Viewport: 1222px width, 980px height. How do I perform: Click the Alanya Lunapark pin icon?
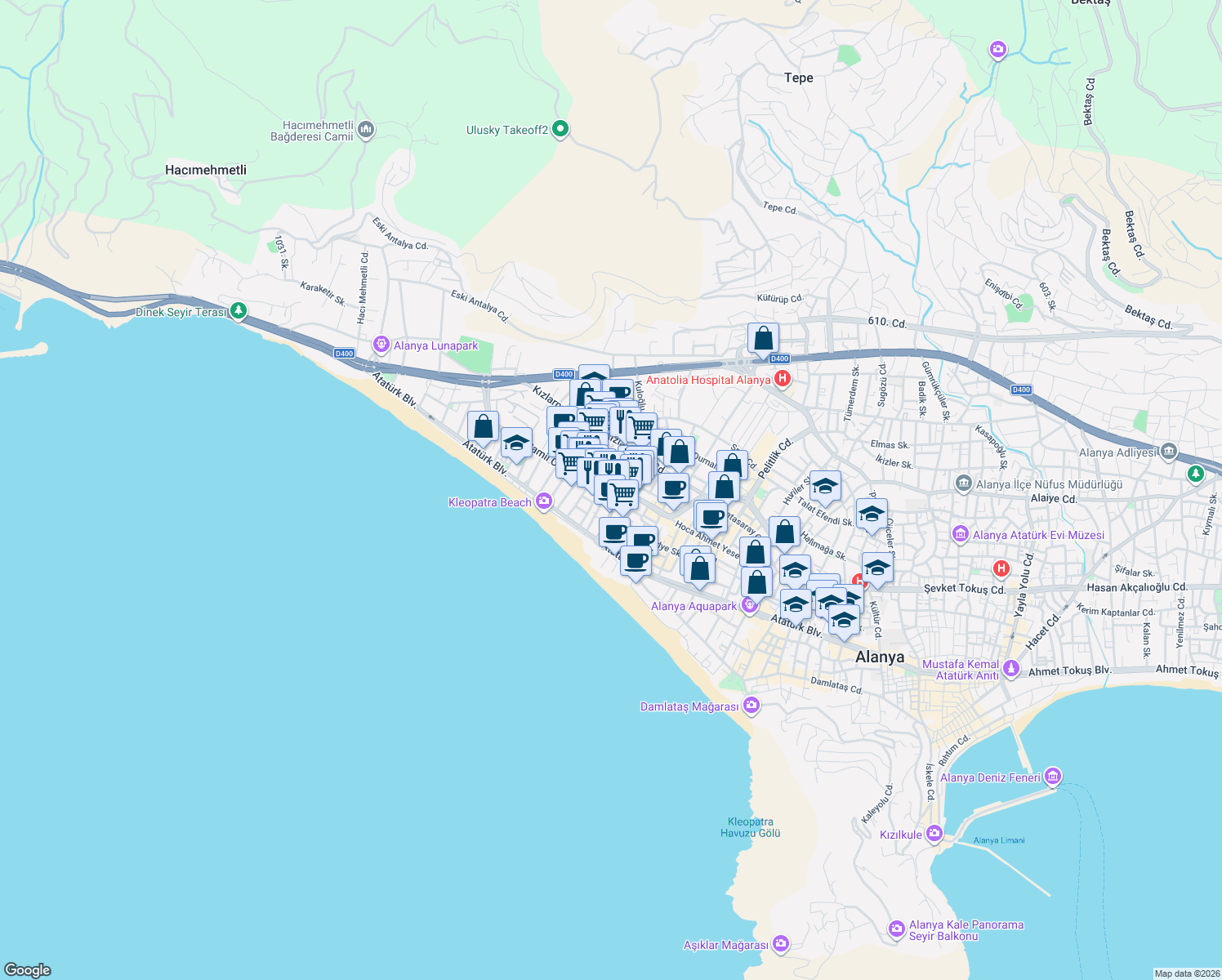[381, 345]
